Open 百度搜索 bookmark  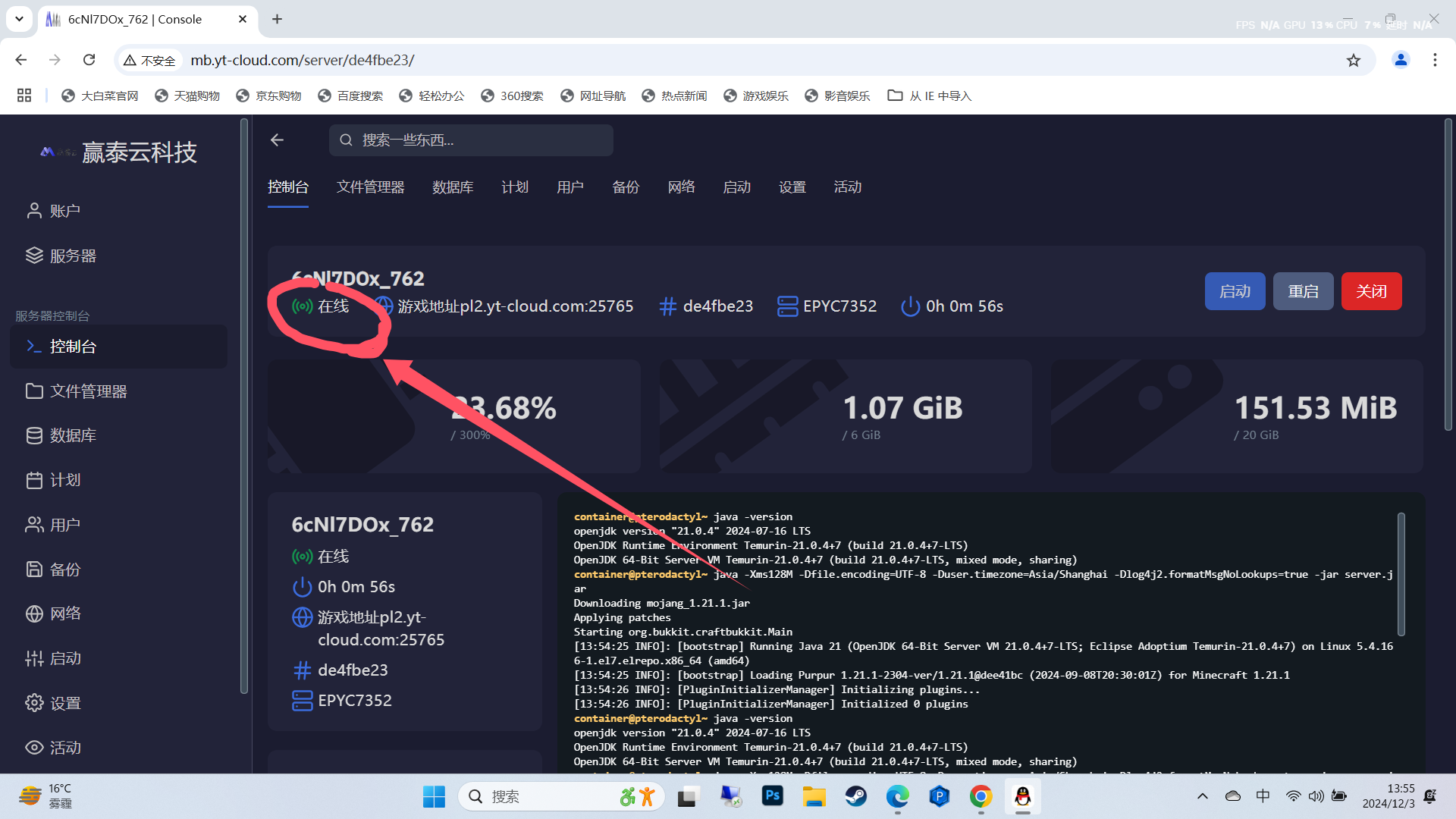[350, 96]
